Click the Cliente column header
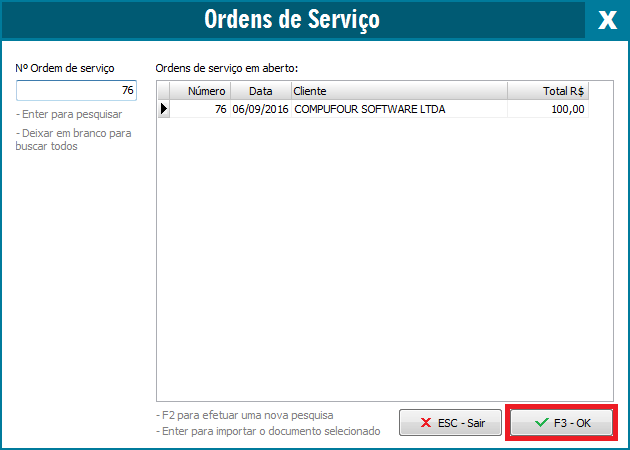The image size is (630, 450). [x=398, y=91]
